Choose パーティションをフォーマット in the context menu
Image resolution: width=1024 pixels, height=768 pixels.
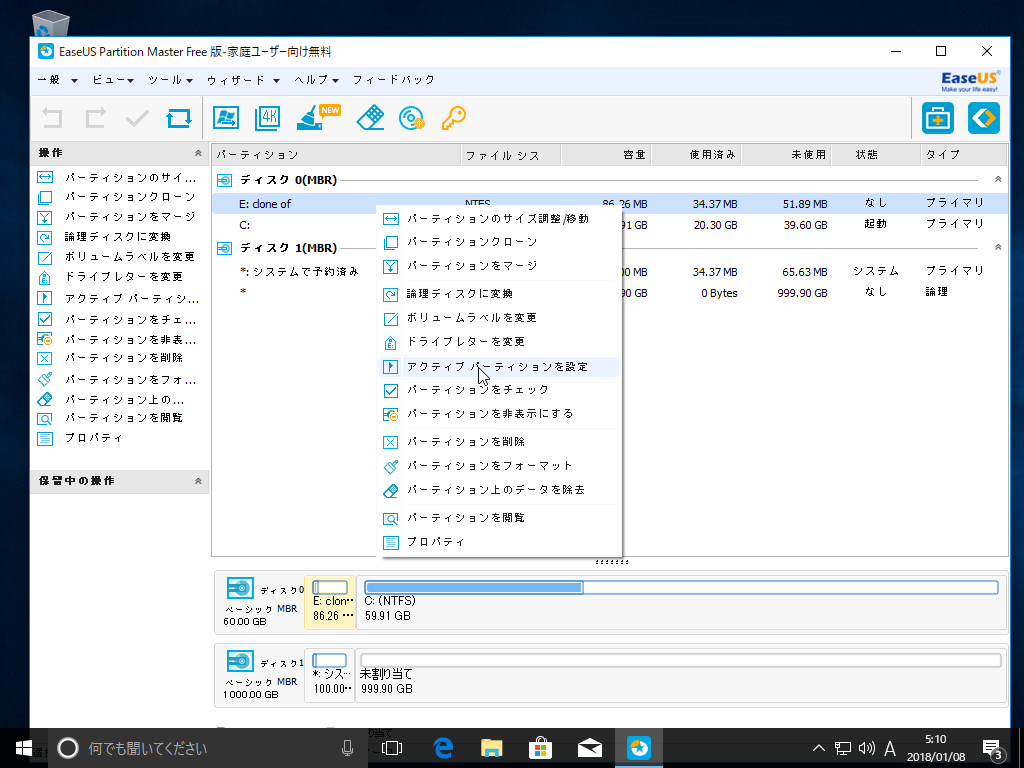[489, 466]
